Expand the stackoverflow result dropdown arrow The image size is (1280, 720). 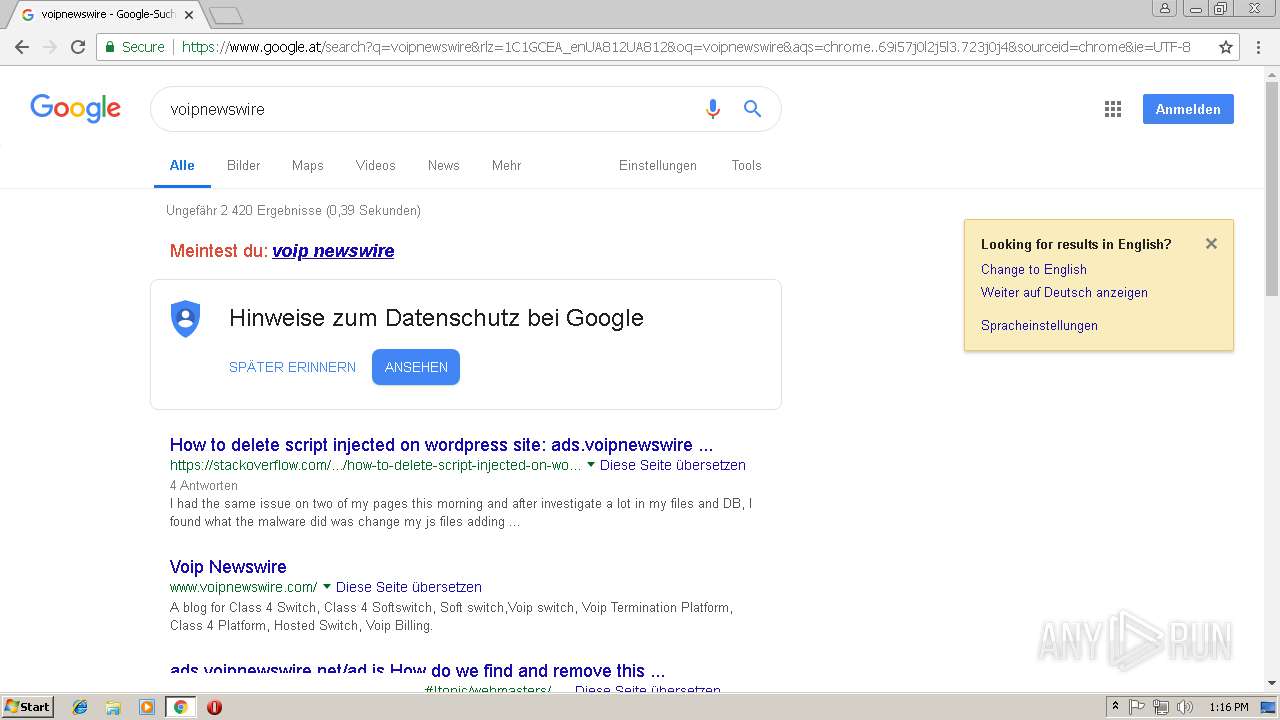pyautogui.click(x=591, y=465)
